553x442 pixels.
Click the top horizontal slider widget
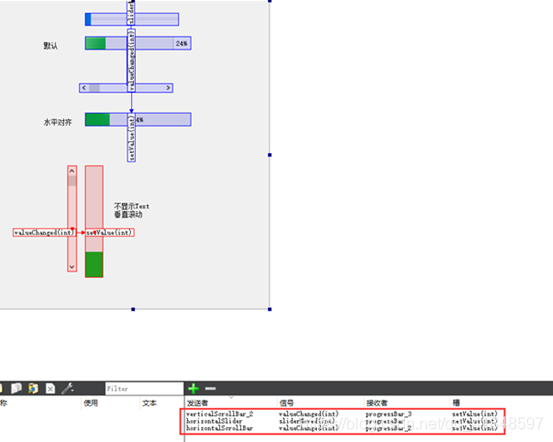point(132,19)
